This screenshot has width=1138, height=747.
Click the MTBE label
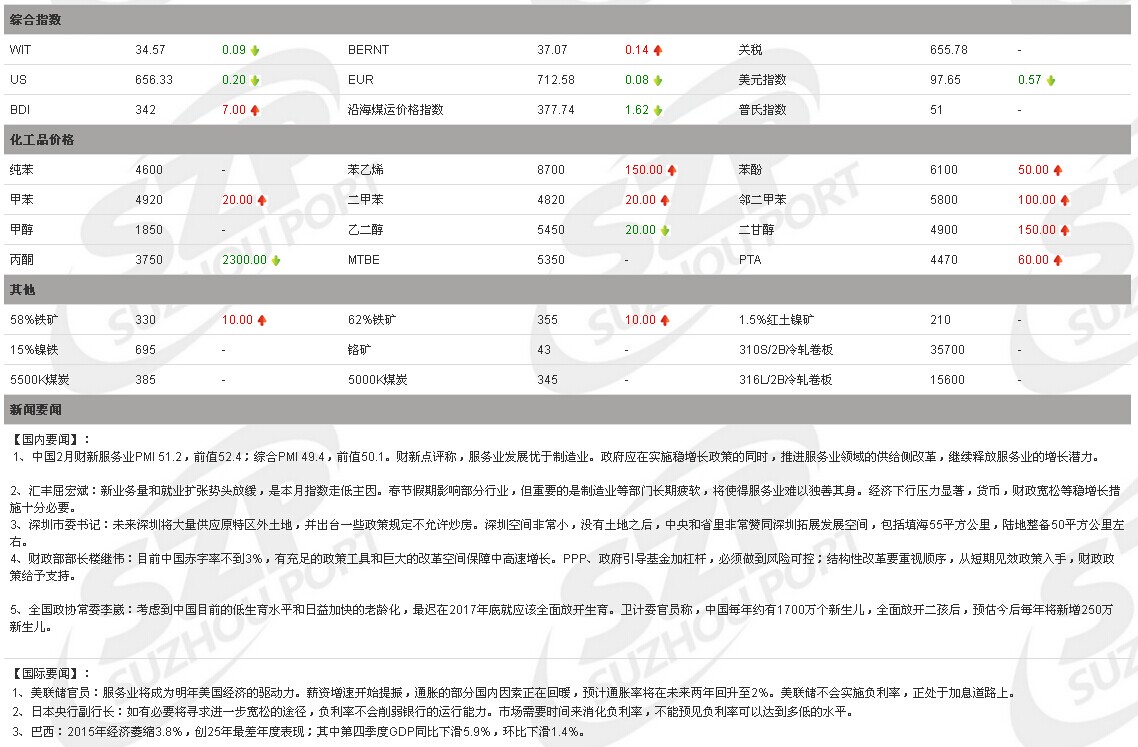point(364,260)
